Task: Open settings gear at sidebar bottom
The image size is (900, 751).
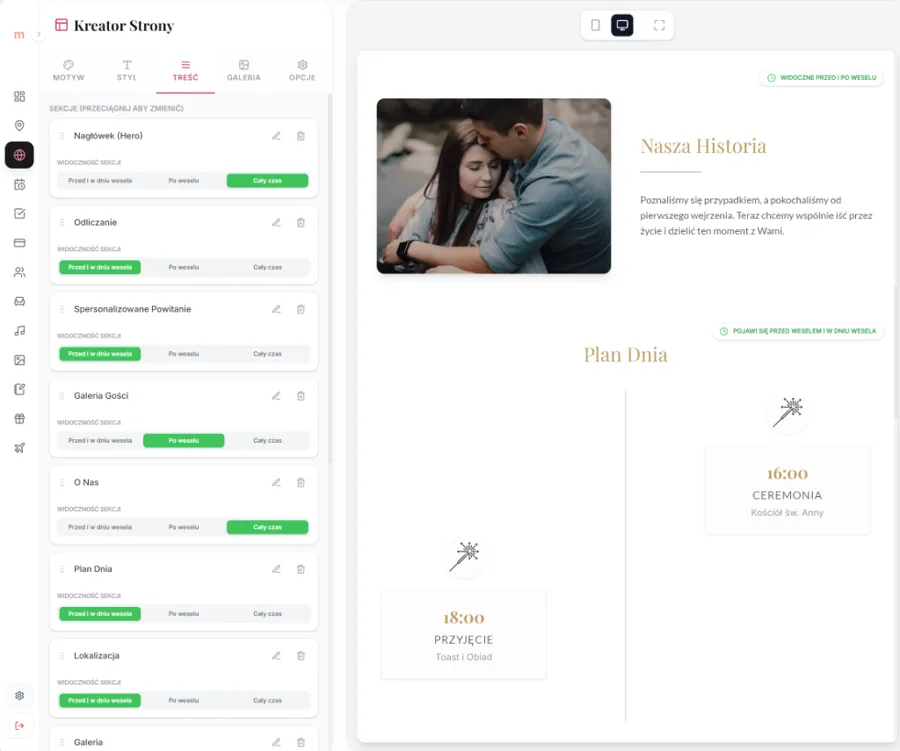Action: 18,695
